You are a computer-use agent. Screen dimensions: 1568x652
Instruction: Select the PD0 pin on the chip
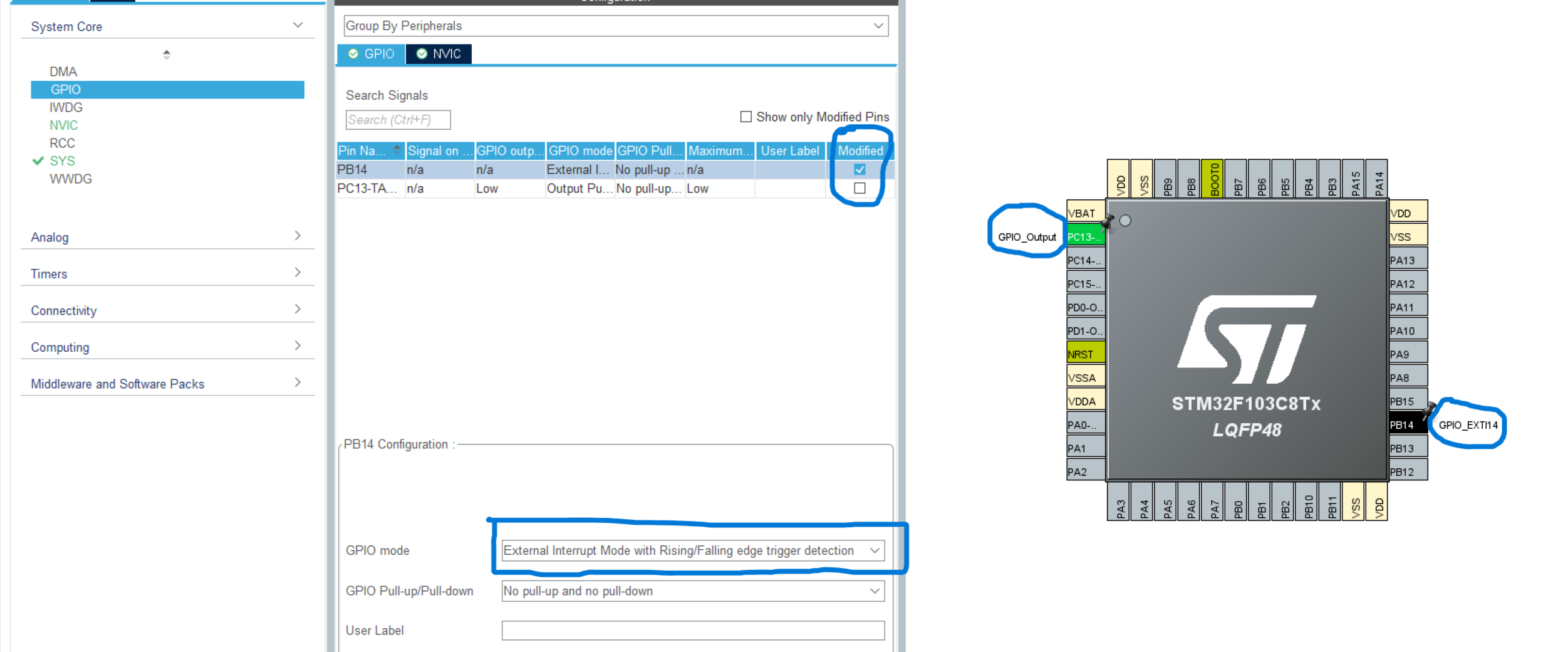1086,307
